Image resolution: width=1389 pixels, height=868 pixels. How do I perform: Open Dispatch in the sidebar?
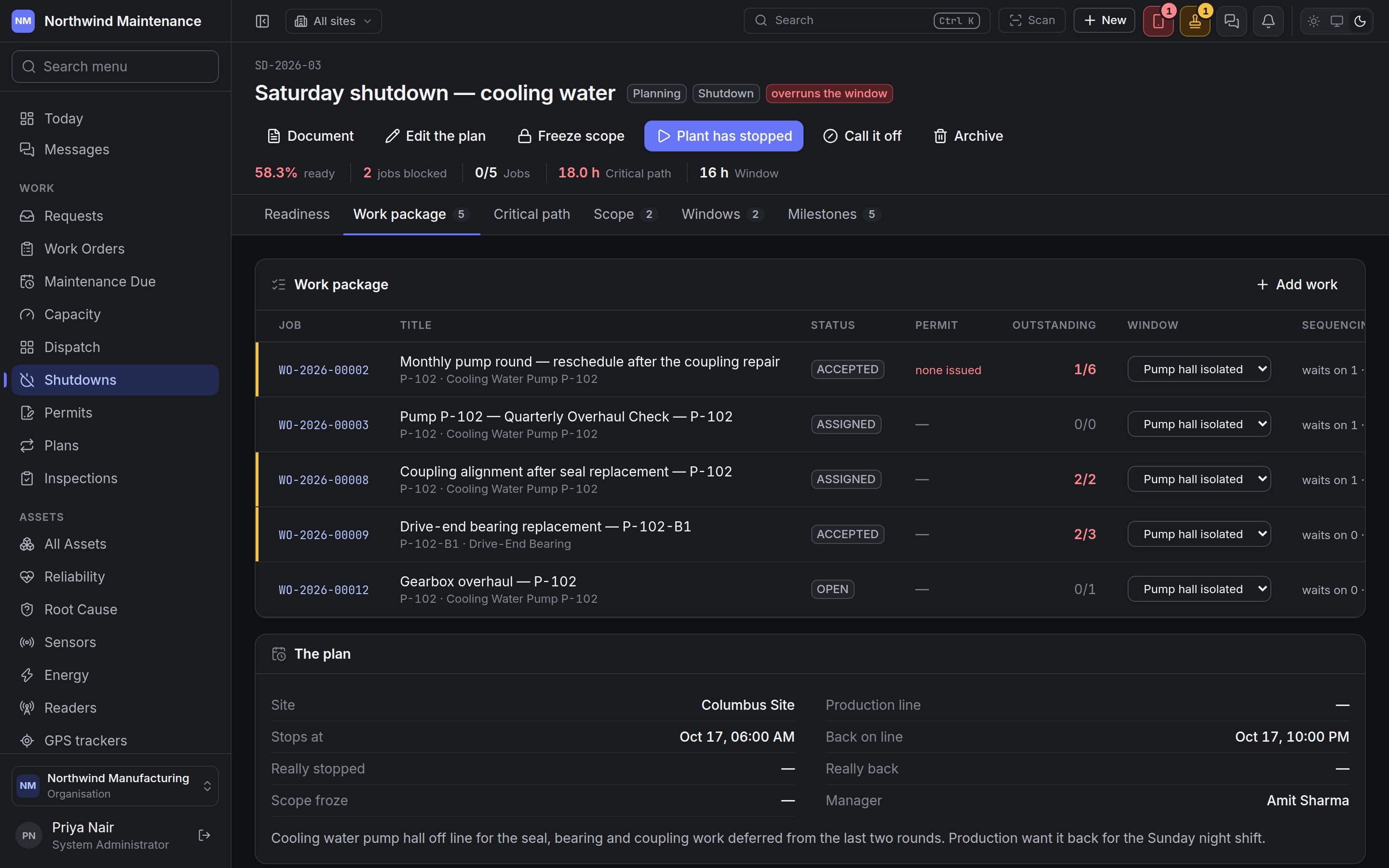tap(115, 347)
